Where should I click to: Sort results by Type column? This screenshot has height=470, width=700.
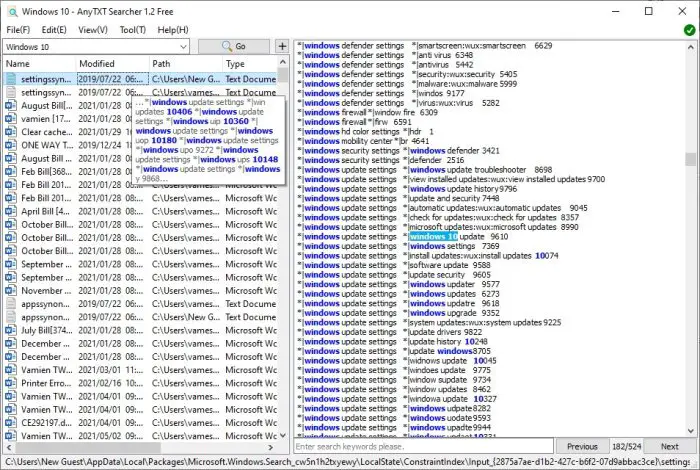(250, 63)
